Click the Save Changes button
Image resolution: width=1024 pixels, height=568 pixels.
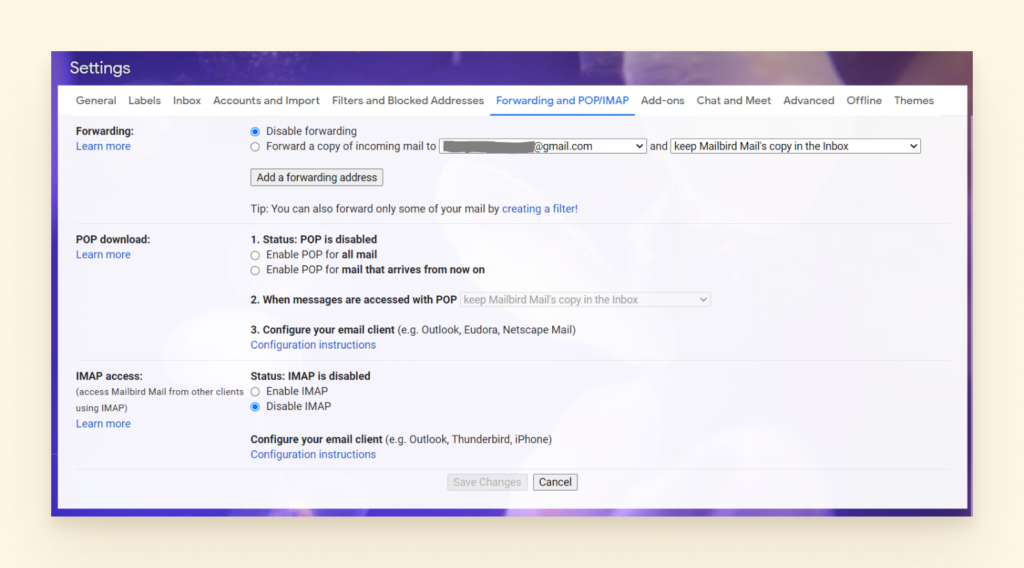[x=487, y=482]
